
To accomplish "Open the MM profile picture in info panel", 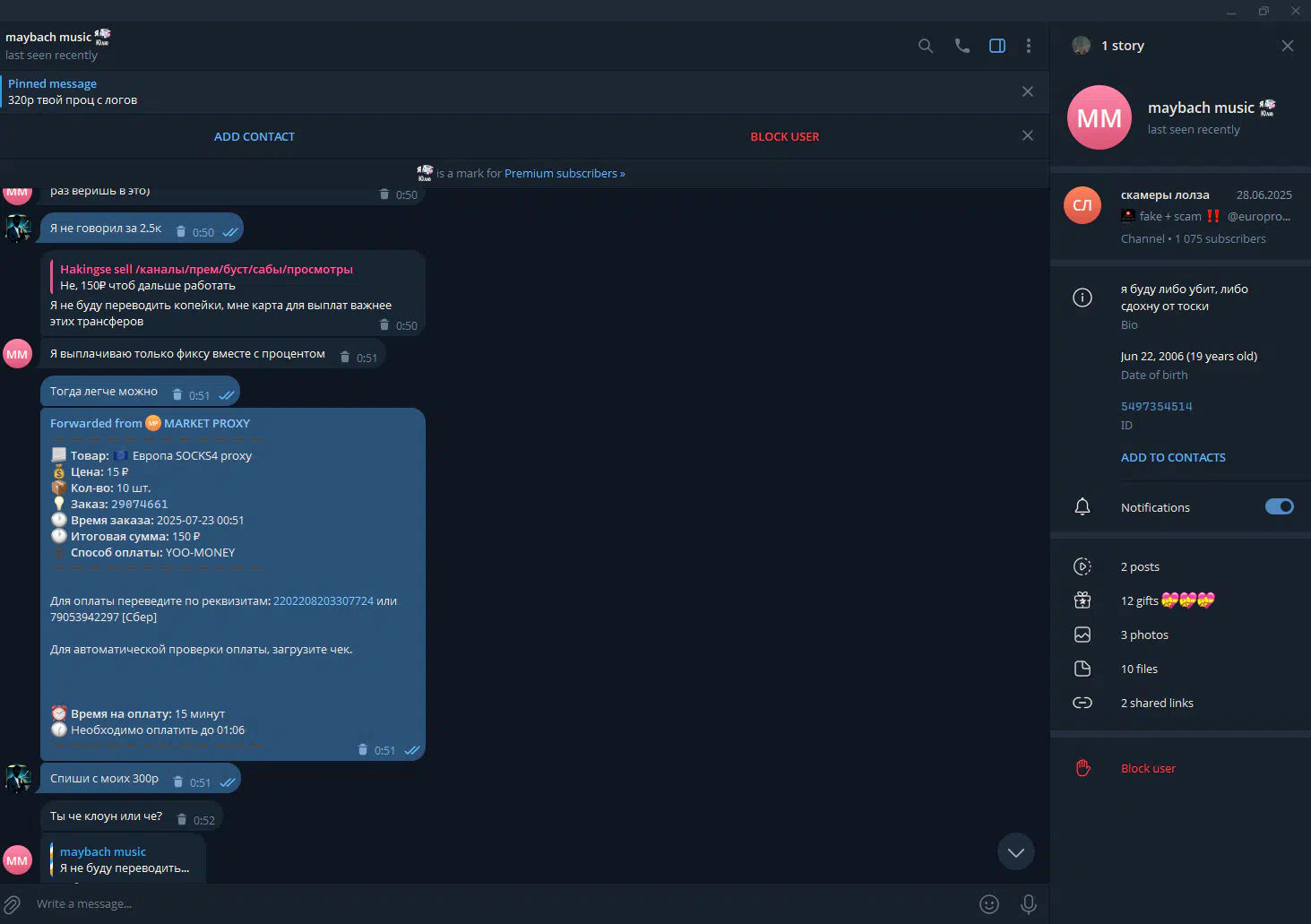I will (x=1100, y=117).
